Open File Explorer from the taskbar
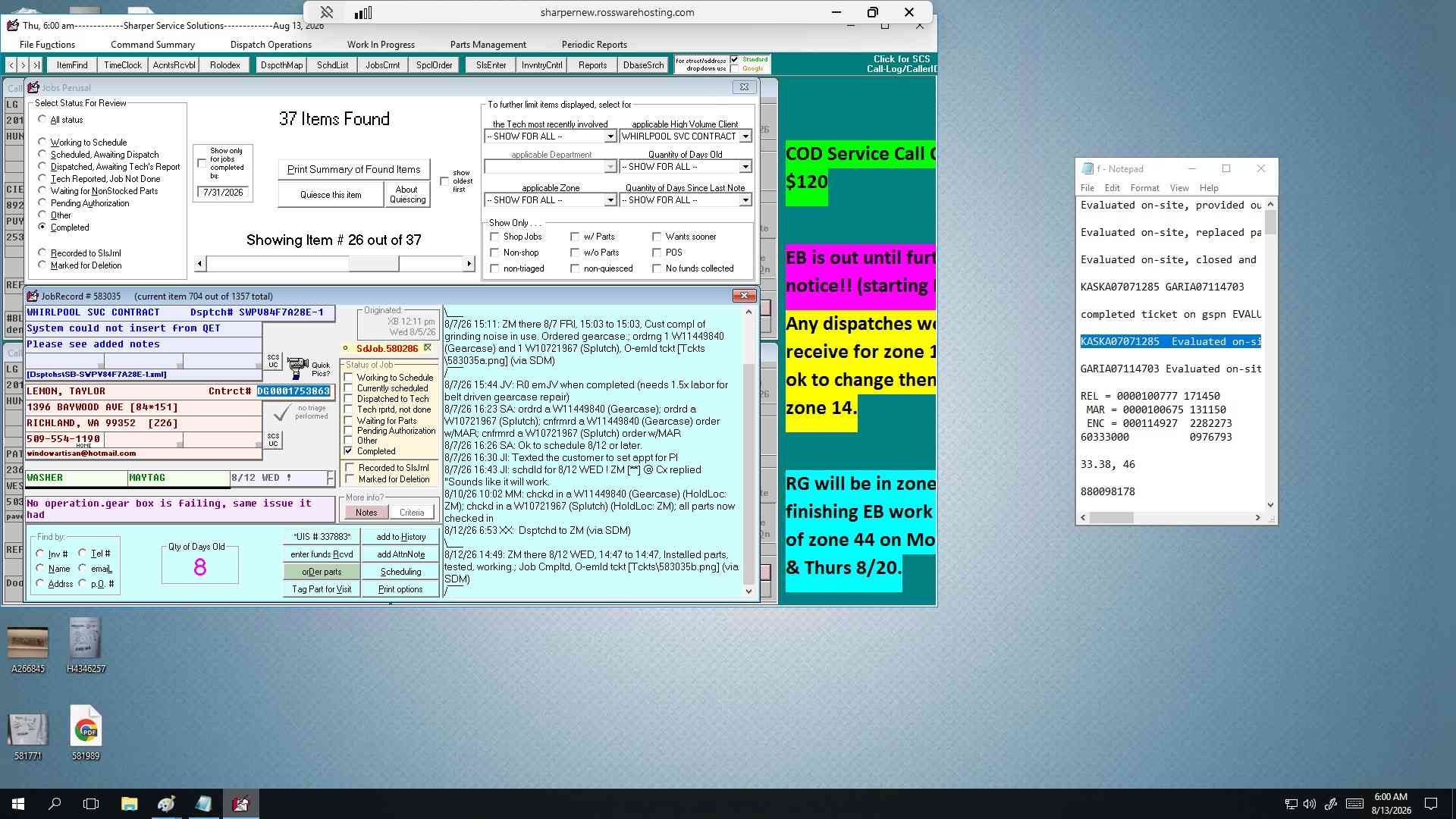 click(x=129, y=804)
